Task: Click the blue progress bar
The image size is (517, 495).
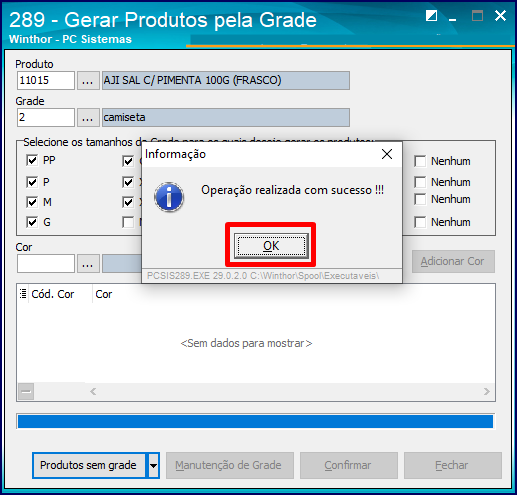Action: (255, 421)
